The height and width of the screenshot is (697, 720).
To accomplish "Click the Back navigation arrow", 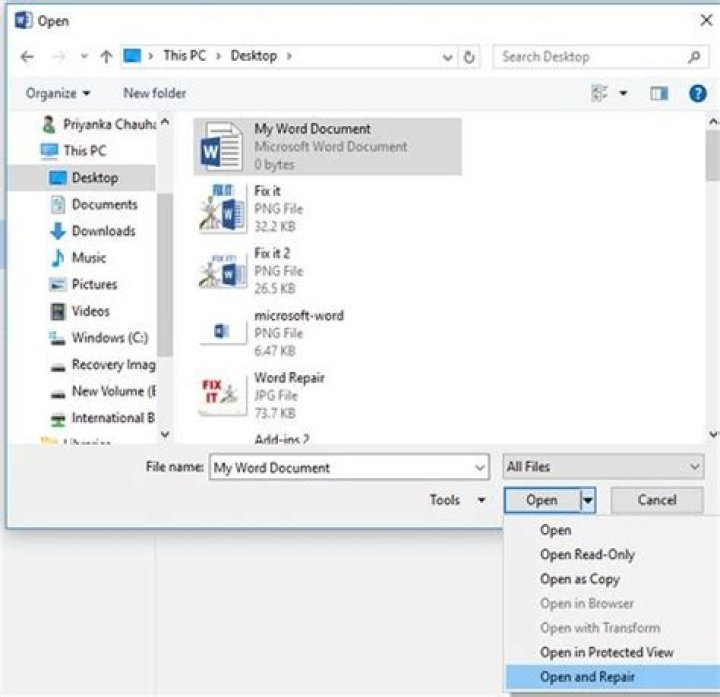I will tap(28, 57).
